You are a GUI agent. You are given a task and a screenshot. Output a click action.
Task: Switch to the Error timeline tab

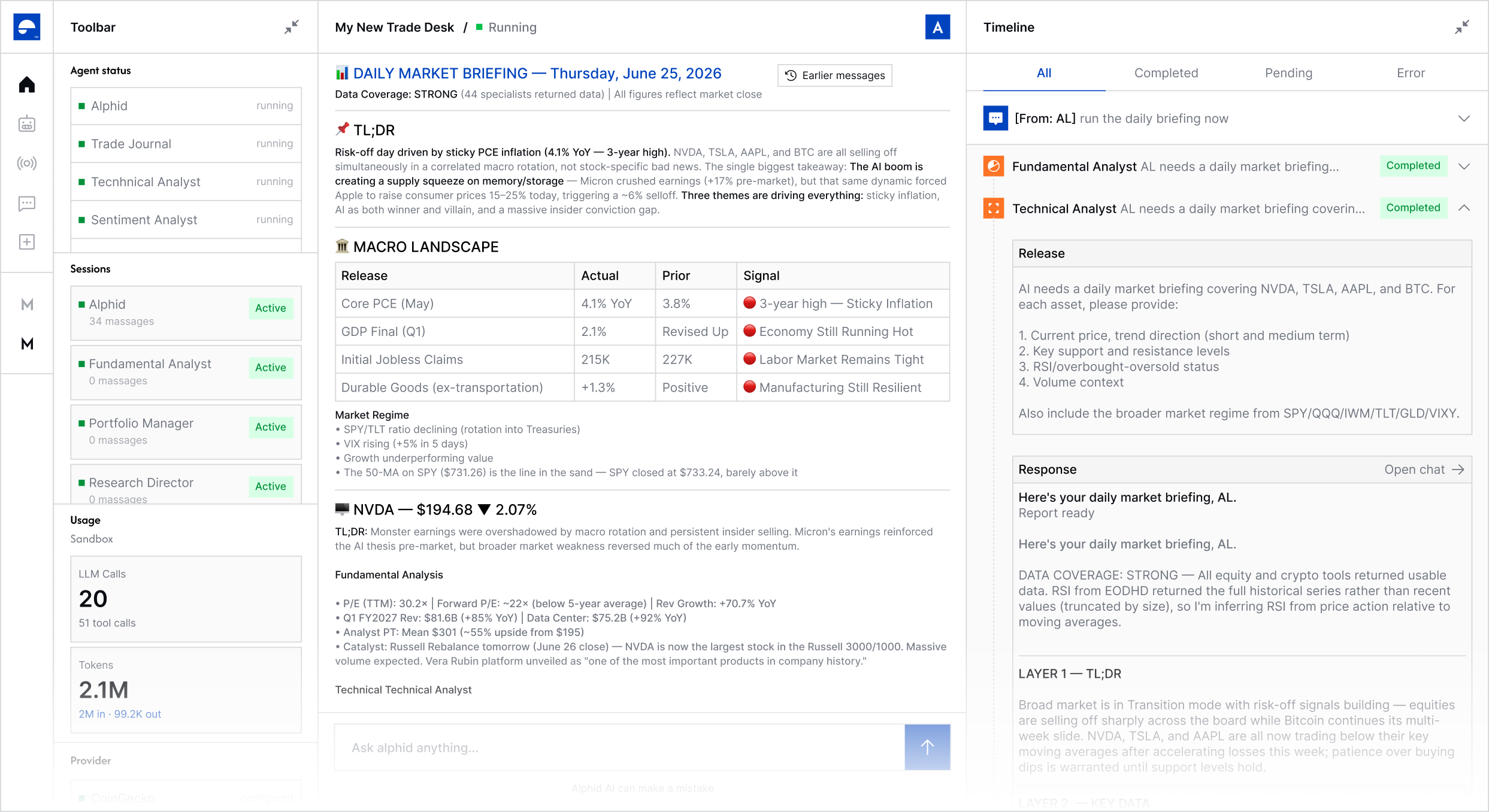pos(1411,73)
